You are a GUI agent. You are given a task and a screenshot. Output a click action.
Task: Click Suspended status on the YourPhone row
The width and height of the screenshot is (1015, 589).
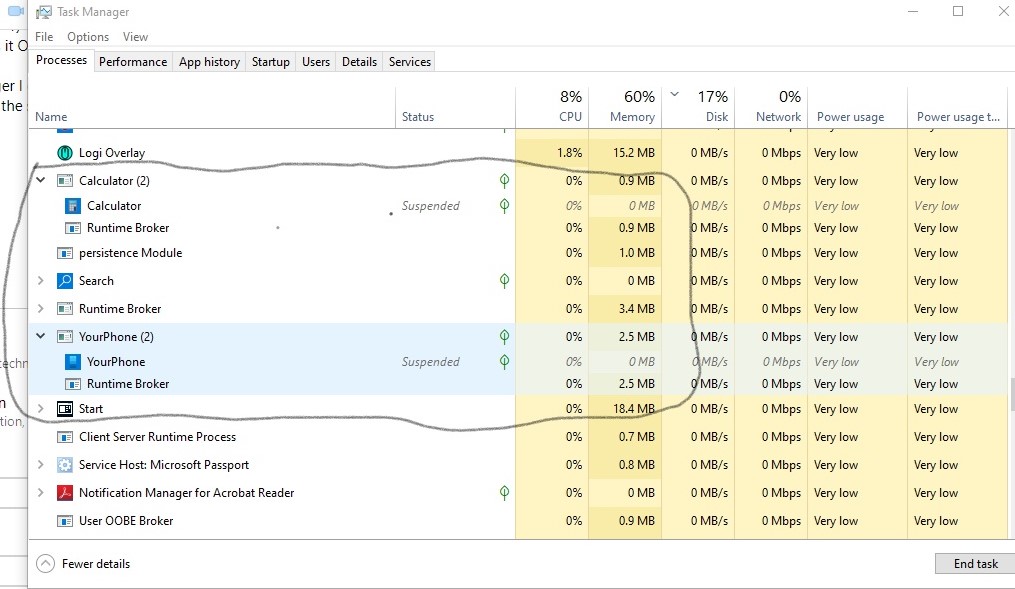[430, 362]
